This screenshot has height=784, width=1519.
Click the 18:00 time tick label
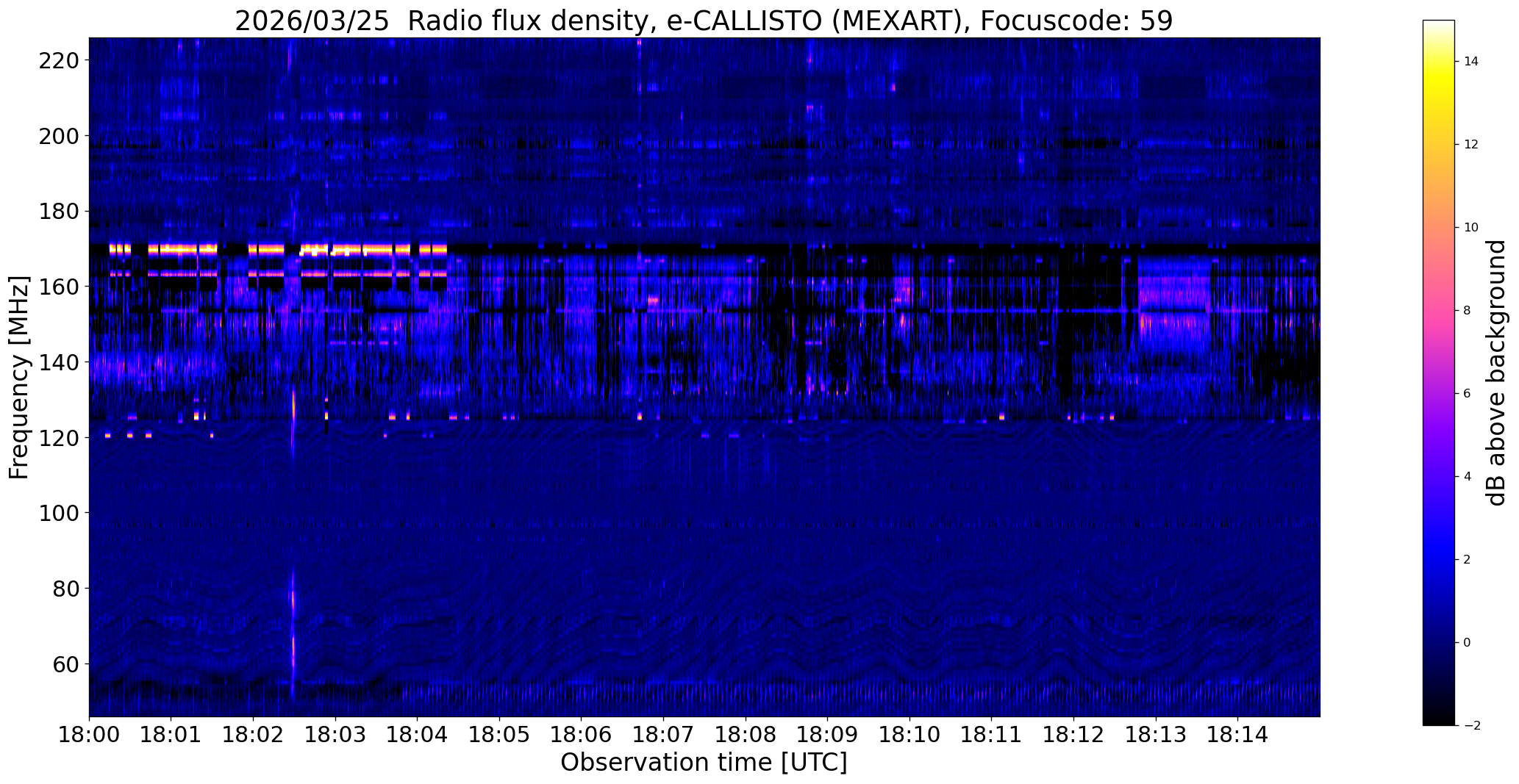[90, 736]
